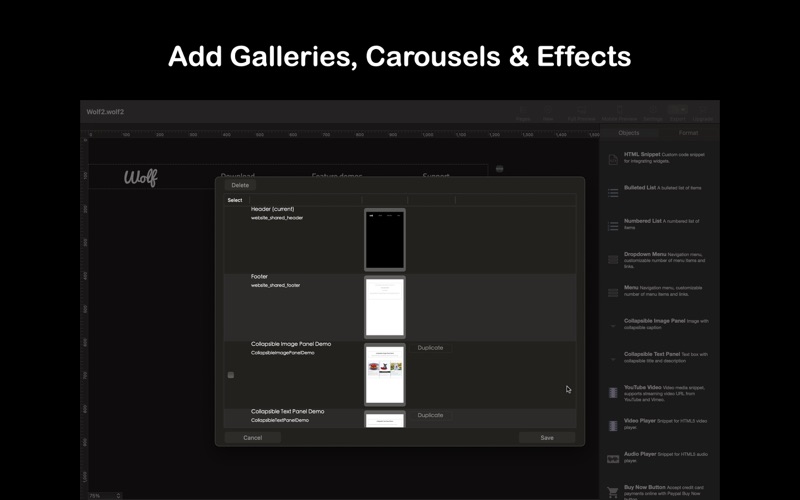Click the 'CollapsibleTextPanelDemo' identifier text
800x500 pixels.
280,420
